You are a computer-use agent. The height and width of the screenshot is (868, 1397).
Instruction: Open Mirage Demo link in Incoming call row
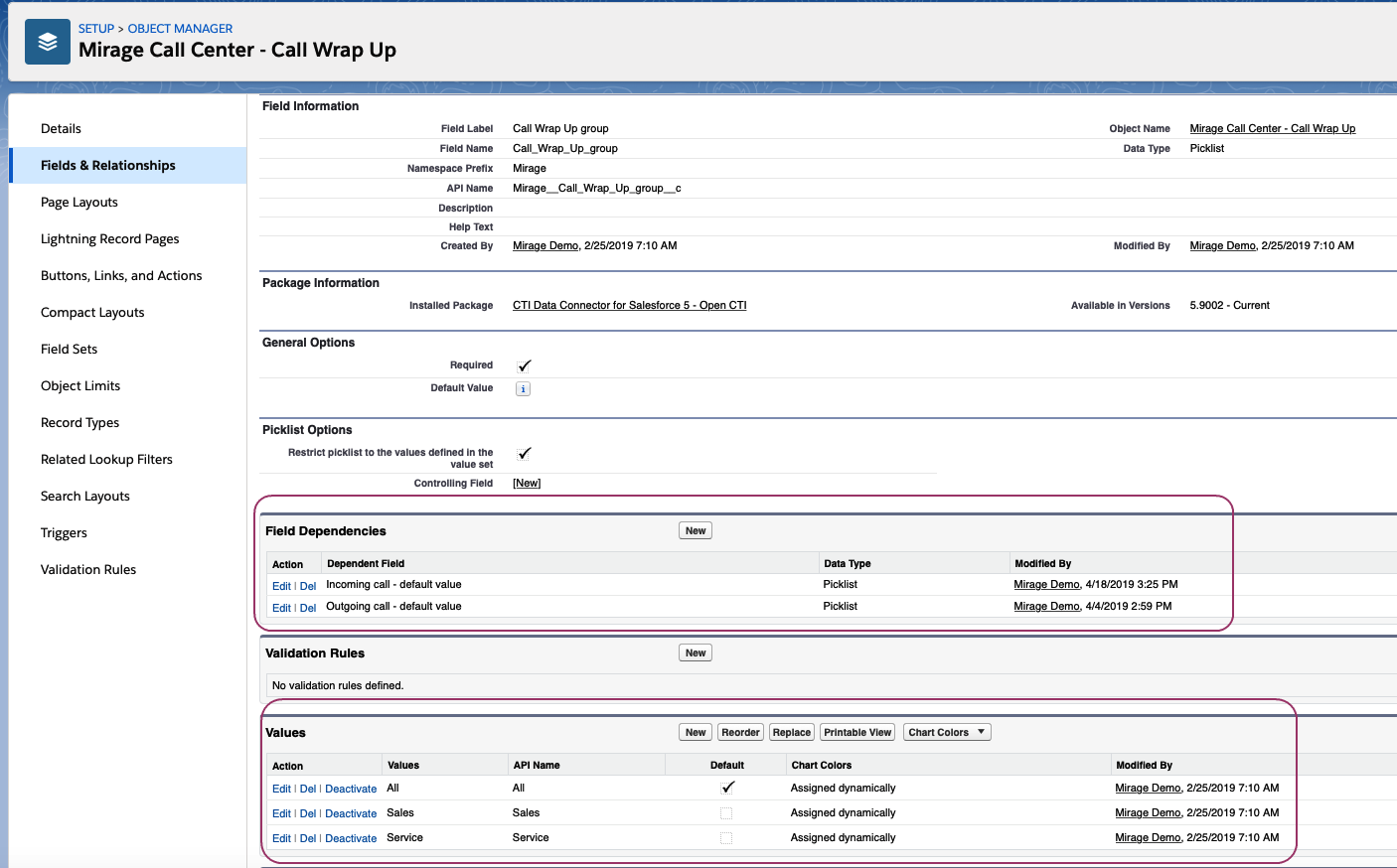(1046, 585)
